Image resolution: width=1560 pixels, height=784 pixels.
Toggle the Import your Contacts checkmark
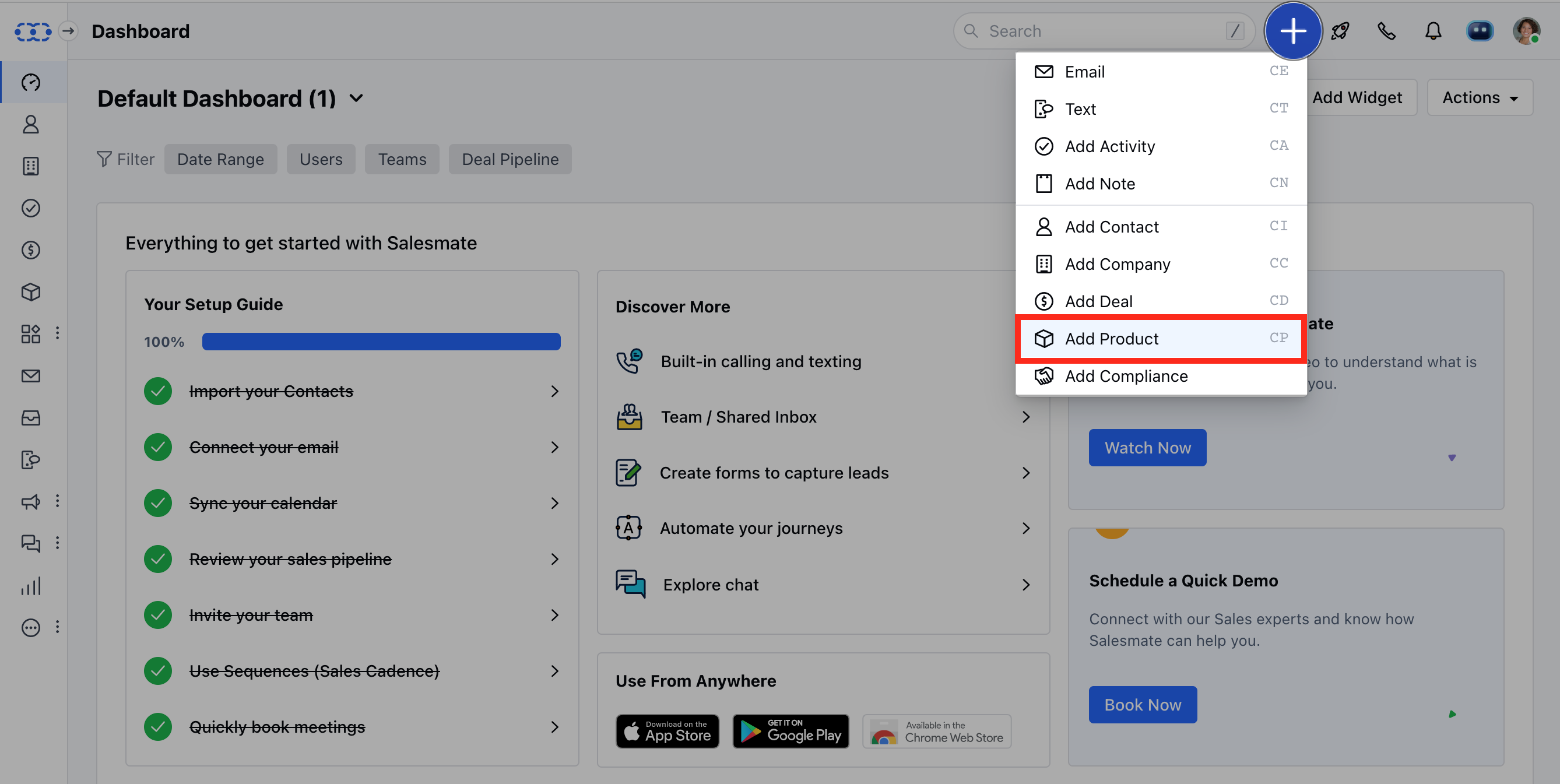158,391
